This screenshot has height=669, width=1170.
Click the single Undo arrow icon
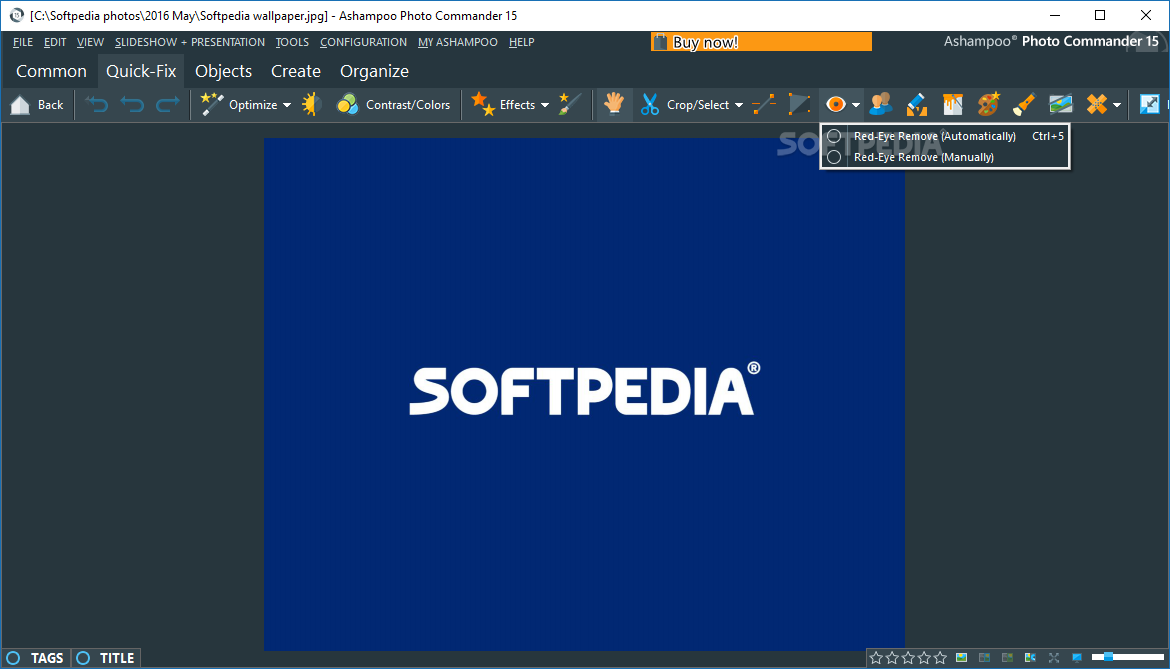click(x=132, y=104)
